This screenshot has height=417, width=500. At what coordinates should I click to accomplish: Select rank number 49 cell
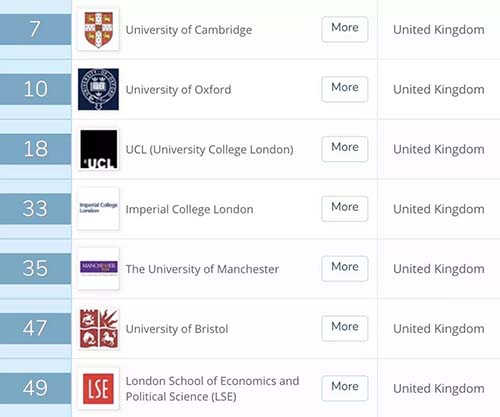coord(35,388)
